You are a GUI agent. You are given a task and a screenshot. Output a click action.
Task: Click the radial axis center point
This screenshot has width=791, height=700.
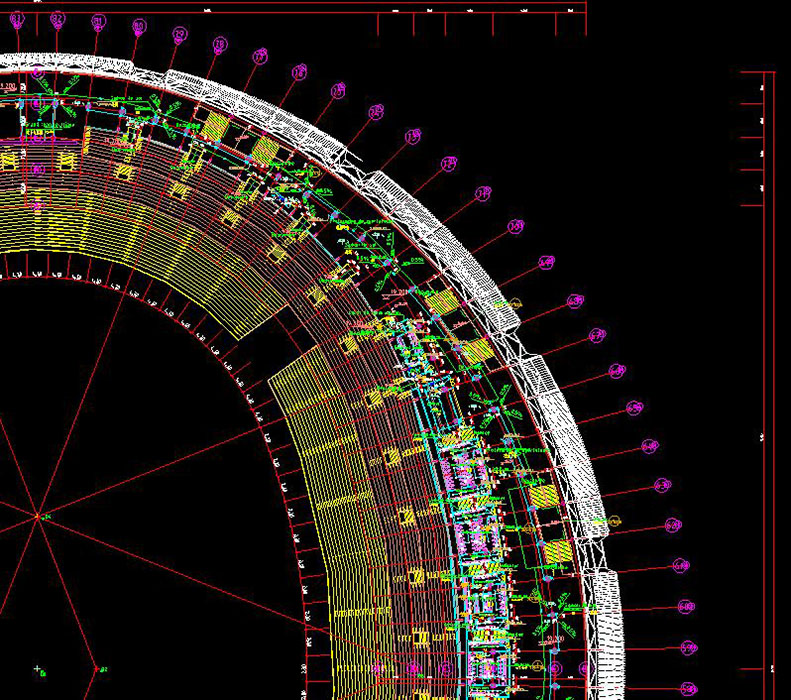(x=38, y=516)
